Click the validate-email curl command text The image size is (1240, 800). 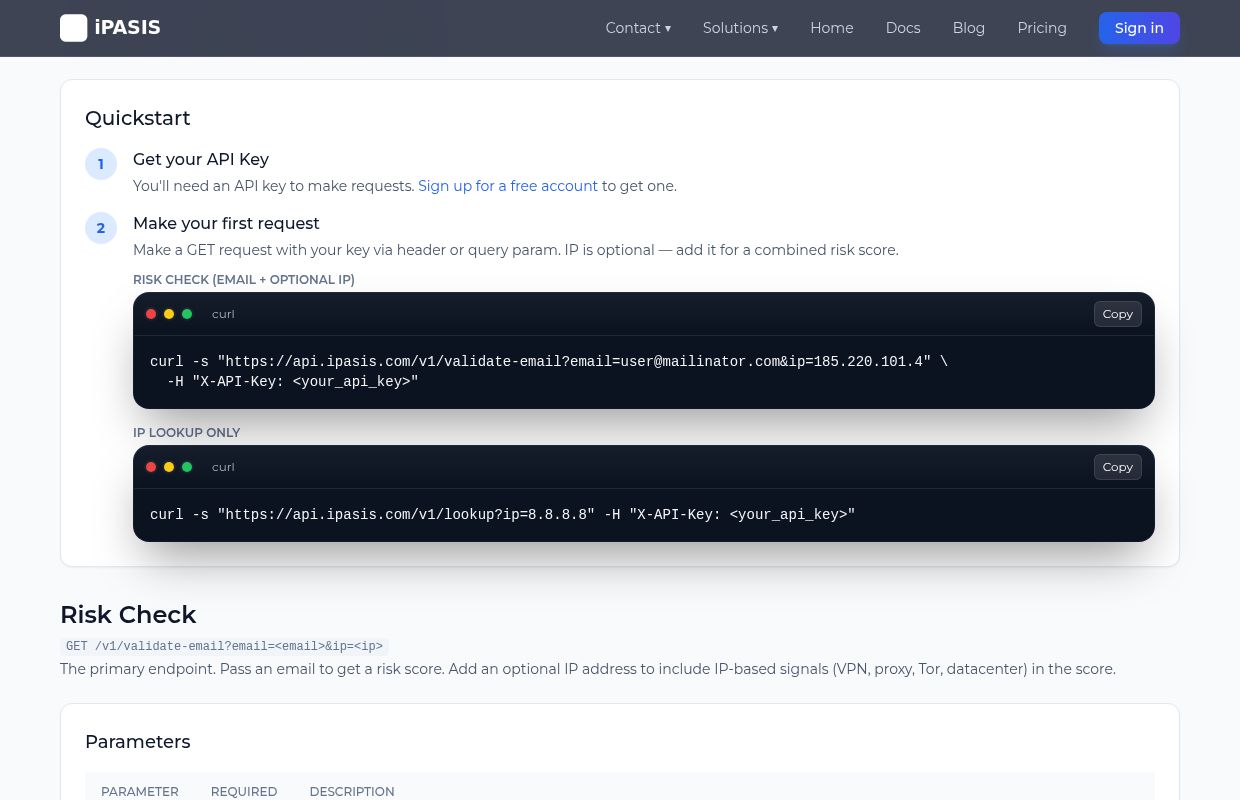549,361
